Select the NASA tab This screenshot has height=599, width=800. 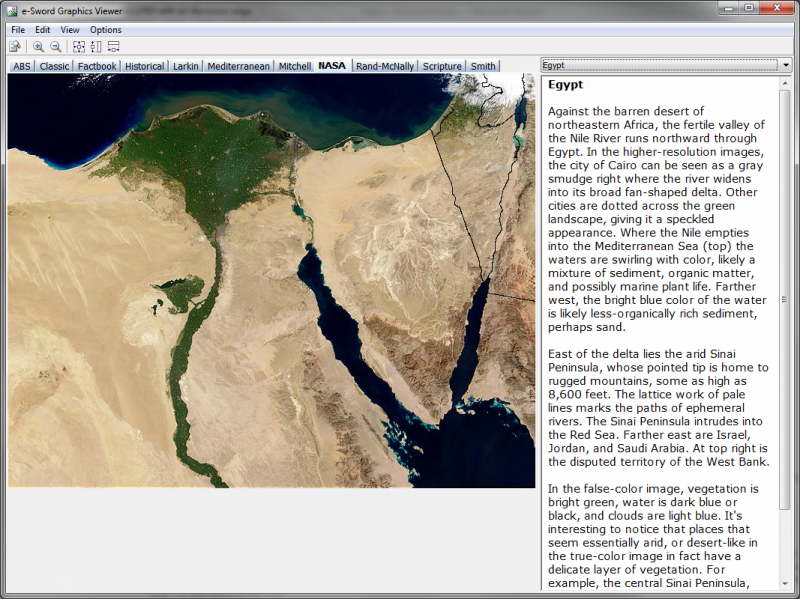point(332,65)
